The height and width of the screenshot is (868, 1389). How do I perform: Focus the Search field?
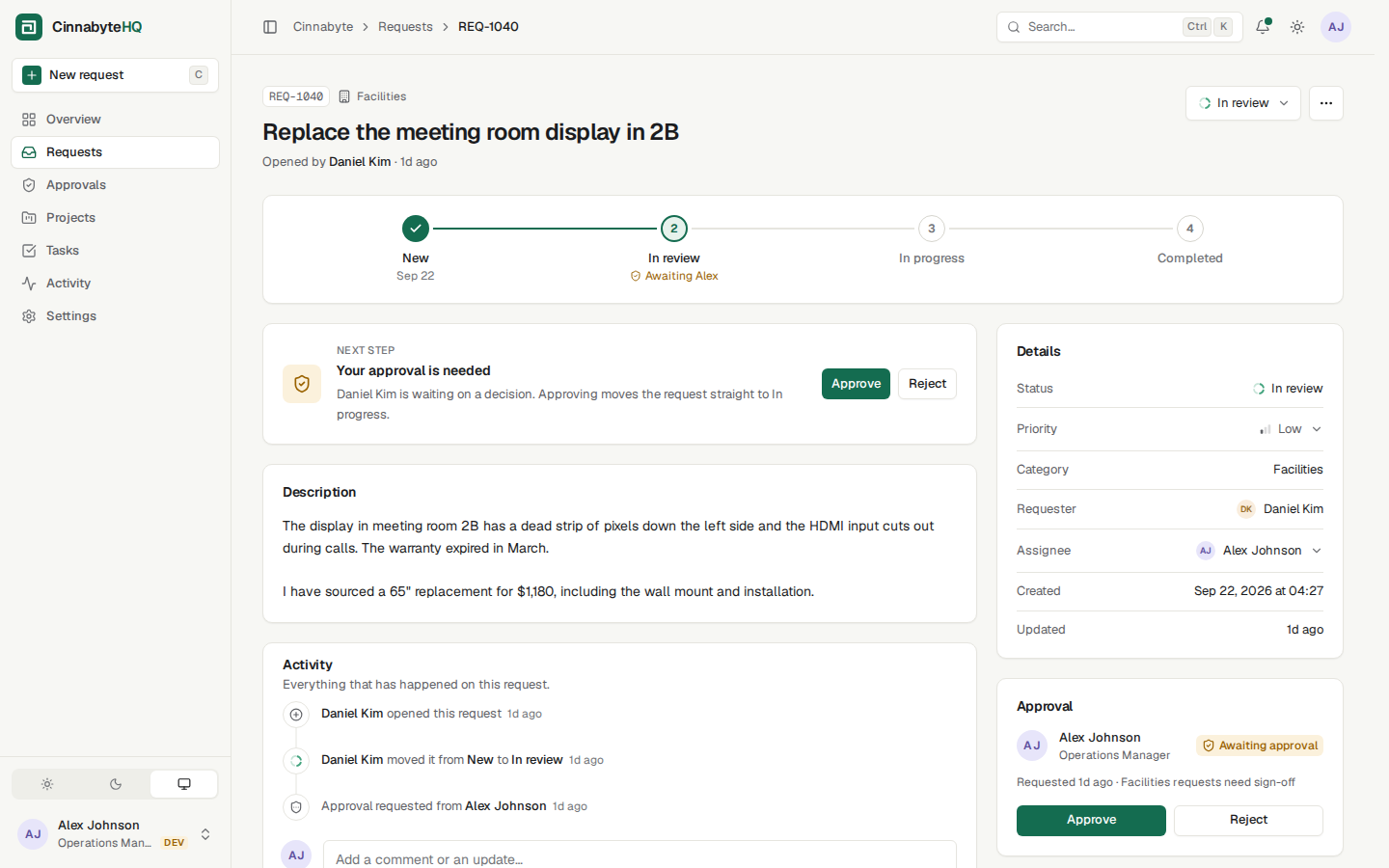pyautogui.click(x=1119, y=27)
